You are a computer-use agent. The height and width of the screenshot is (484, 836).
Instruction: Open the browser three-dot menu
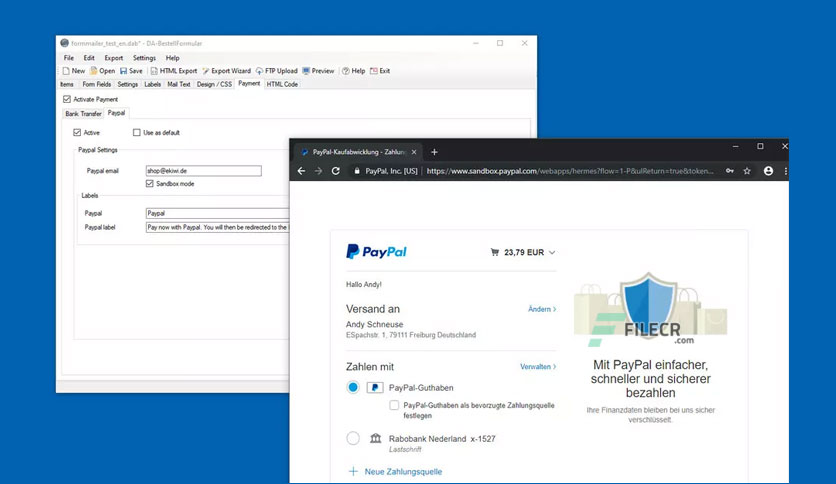click(x=785, y=171)
